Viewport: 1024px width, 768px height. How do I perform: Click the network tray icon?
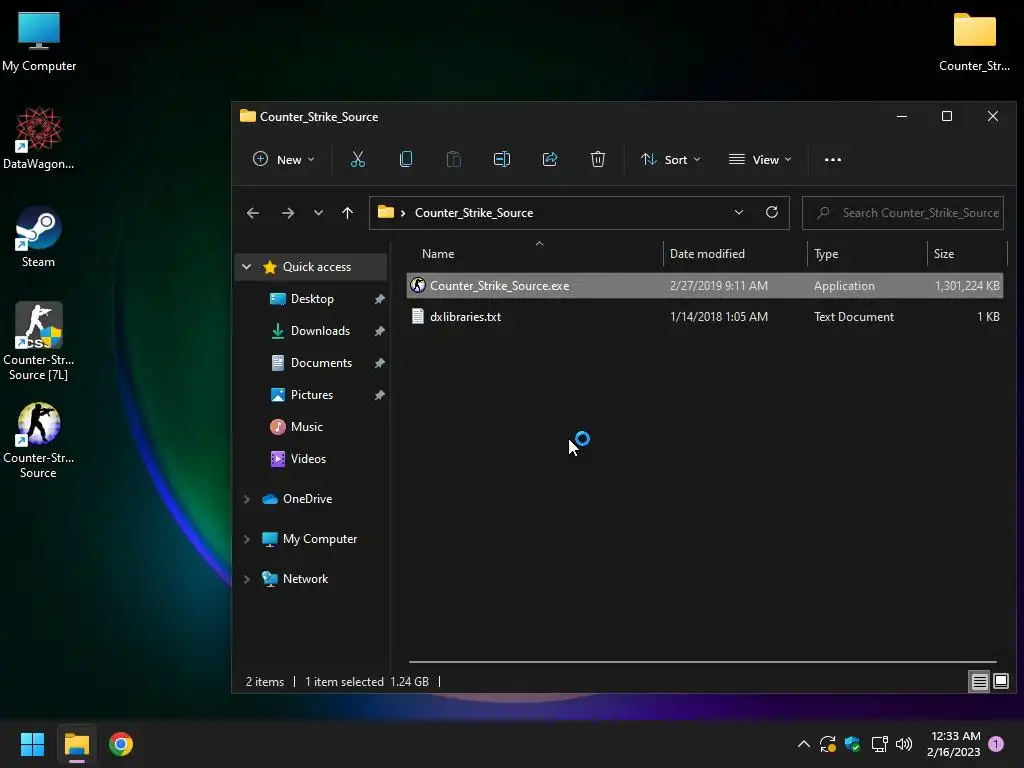click(x=879, y=744)
